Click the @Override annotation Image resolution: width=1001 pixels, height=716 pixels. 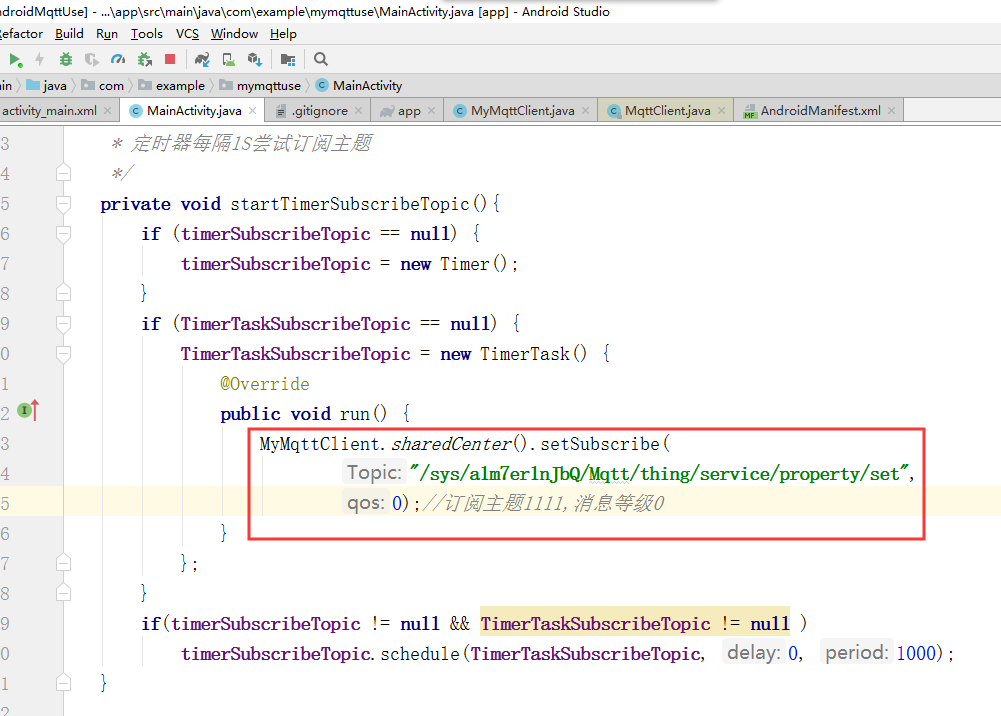[265, 384]
